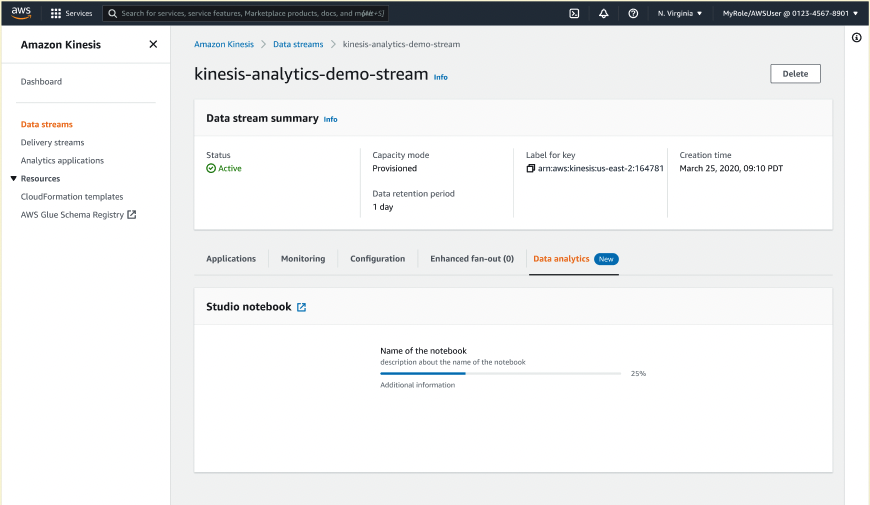Open the info panel icon at right edge
The image size is (870, 505).
coord(857,38)
